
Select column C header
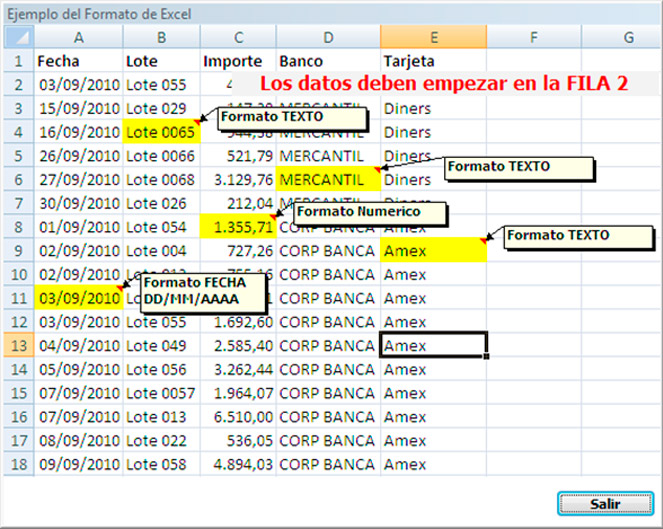point(238,37)
